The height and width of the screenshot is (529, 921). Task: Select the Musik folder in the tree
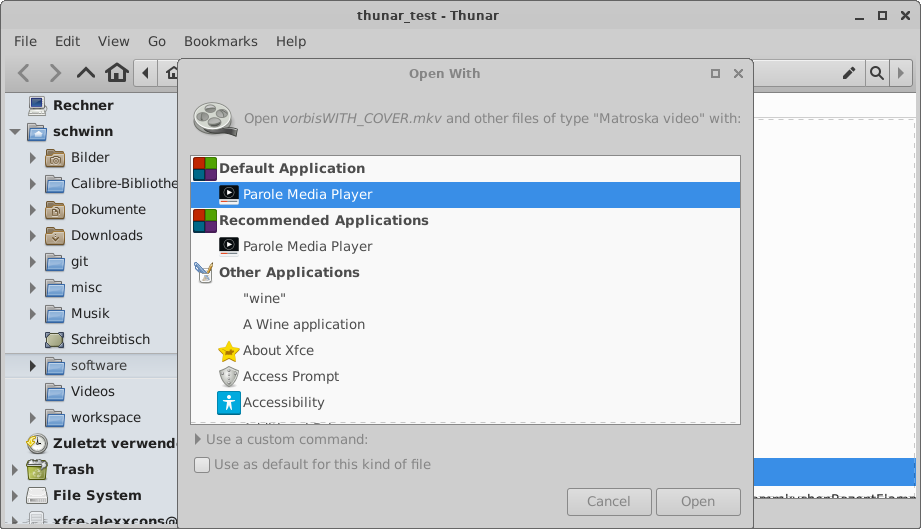90,314
